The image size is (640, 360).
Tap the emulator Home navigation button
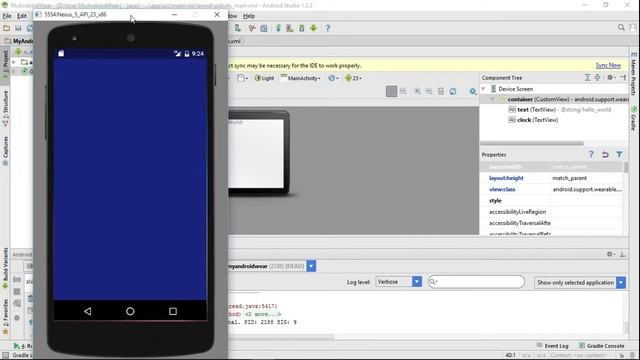[x=130, y=311]
